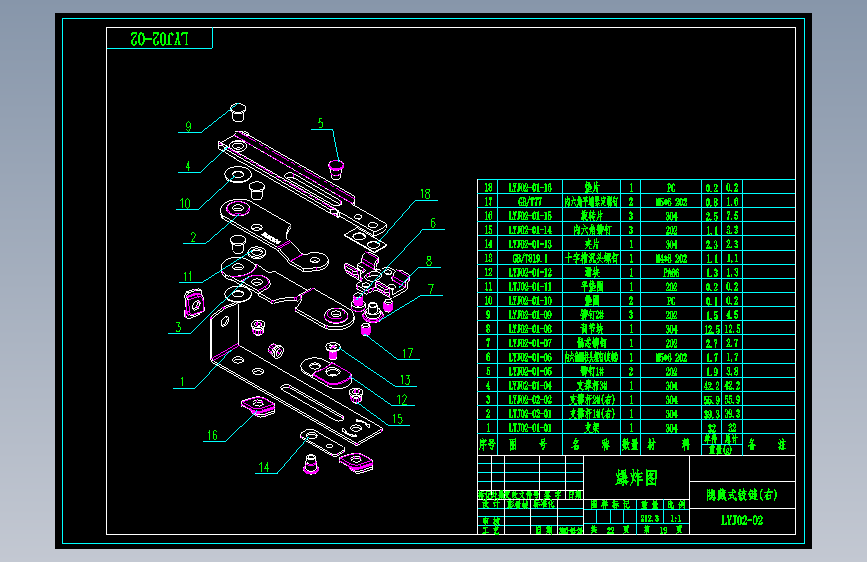Select the 数量 column header
867x562 pixels.
tap(630, 444)
